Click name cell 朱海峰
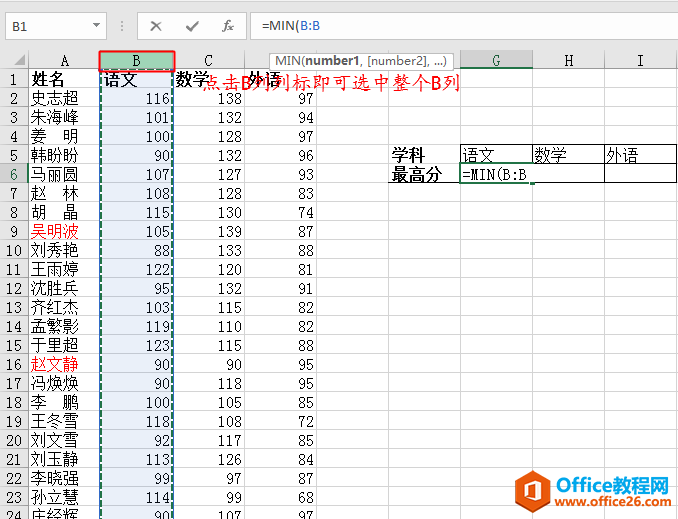Screen dimensions: 678x519 (x=64, y=117)
